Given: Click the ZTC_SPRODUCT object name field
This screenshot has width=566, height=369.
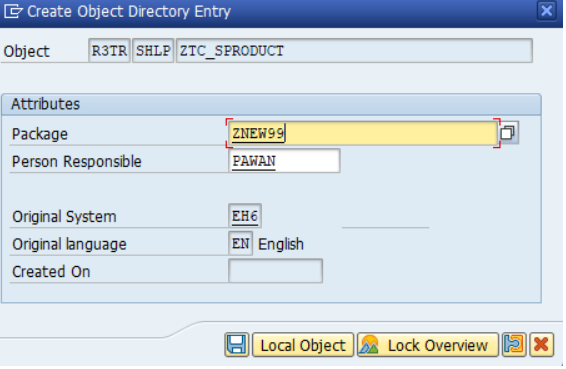Looking at the screenshot, I should (354, 51).
